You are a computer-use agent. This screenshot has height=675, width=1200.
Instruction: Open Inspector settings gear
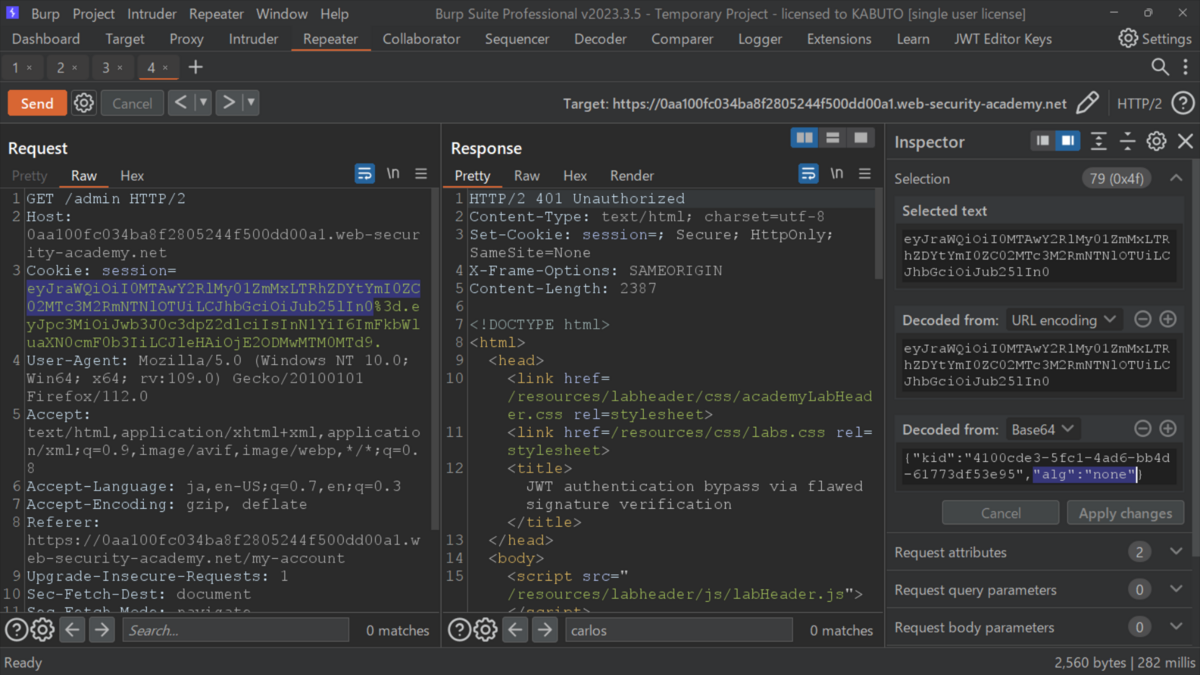pyautogui.click(x=1156, y=141)
